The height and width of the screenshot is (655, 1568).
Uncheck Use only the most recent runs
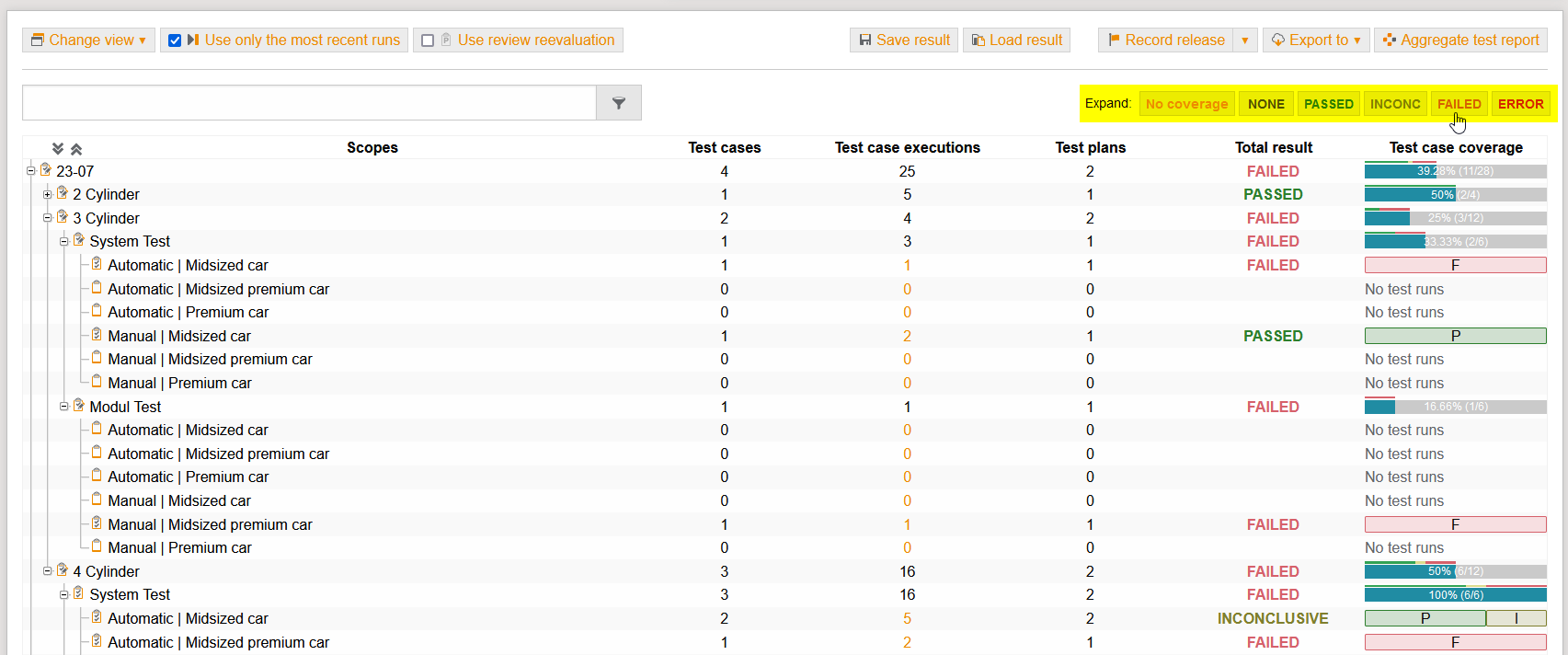coord(175,40)
